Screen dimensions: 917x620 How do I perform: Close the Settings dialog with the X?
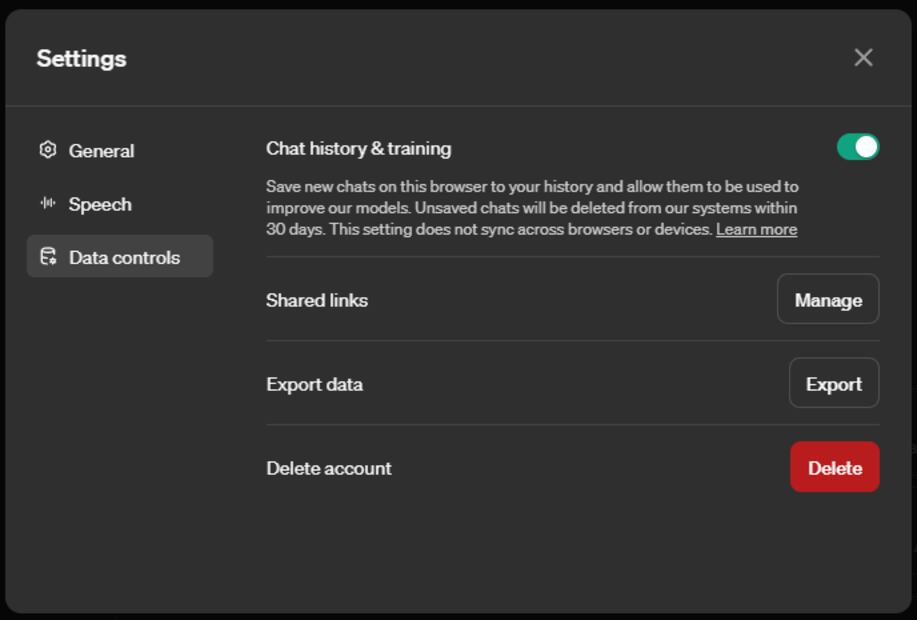(863, 58)
